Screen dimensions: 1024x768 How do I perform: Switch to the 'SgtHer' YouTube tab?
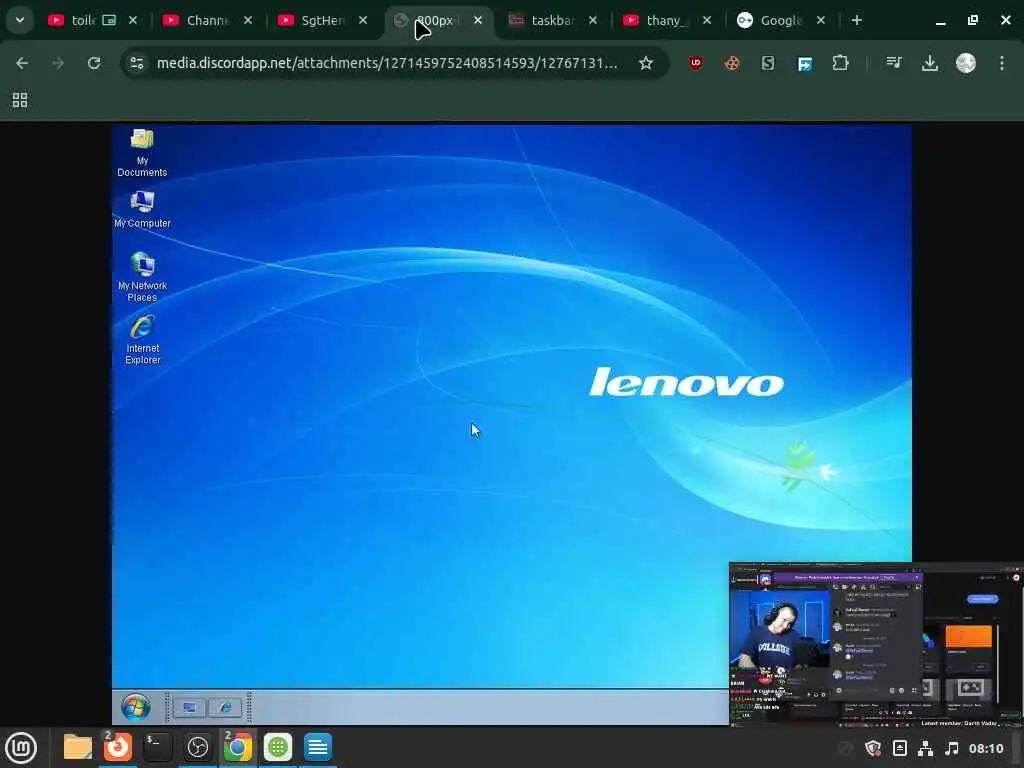pos(321,20)
